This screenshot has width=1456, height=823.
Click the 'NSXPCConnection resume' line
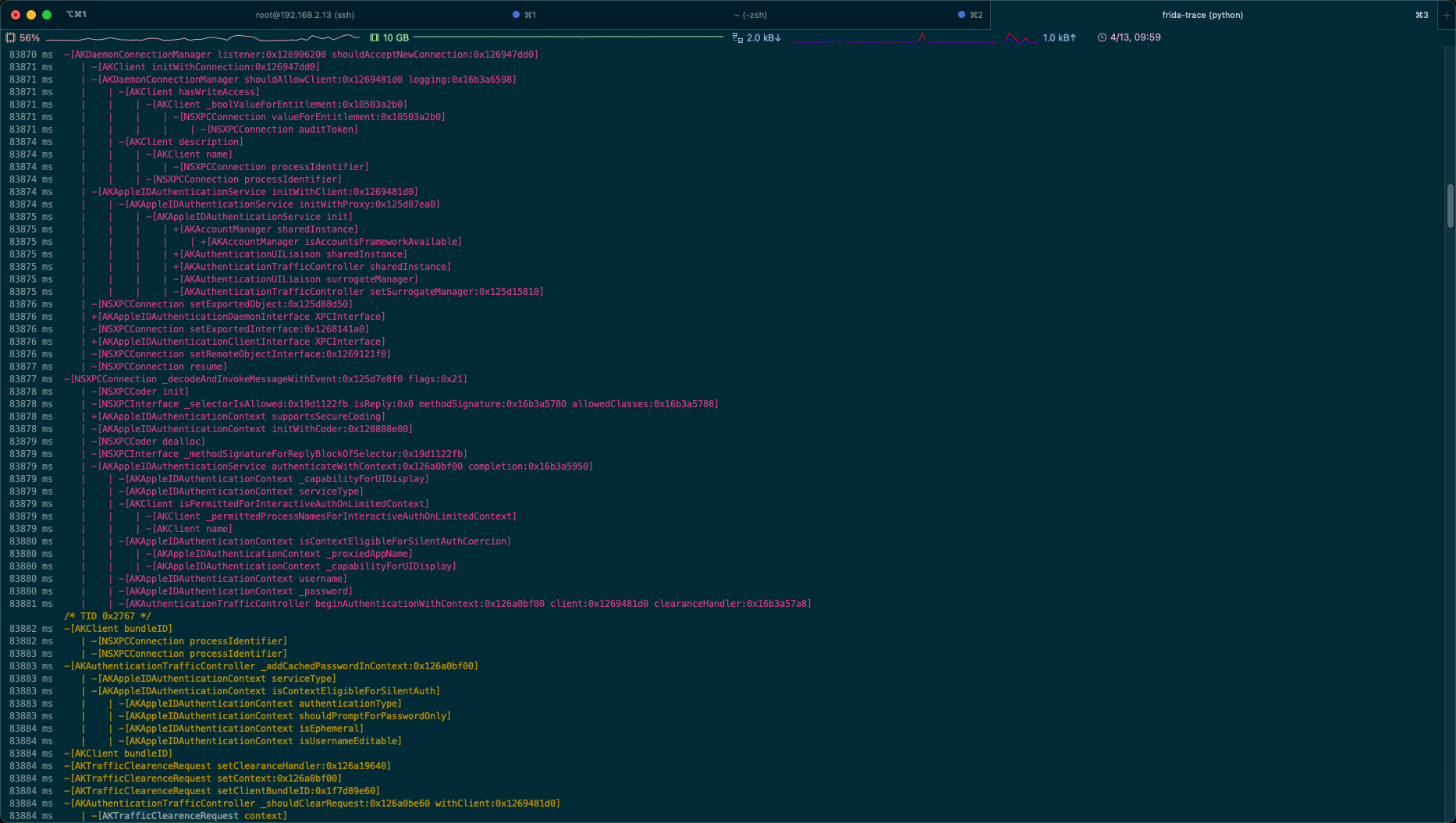tap(159, 367)
